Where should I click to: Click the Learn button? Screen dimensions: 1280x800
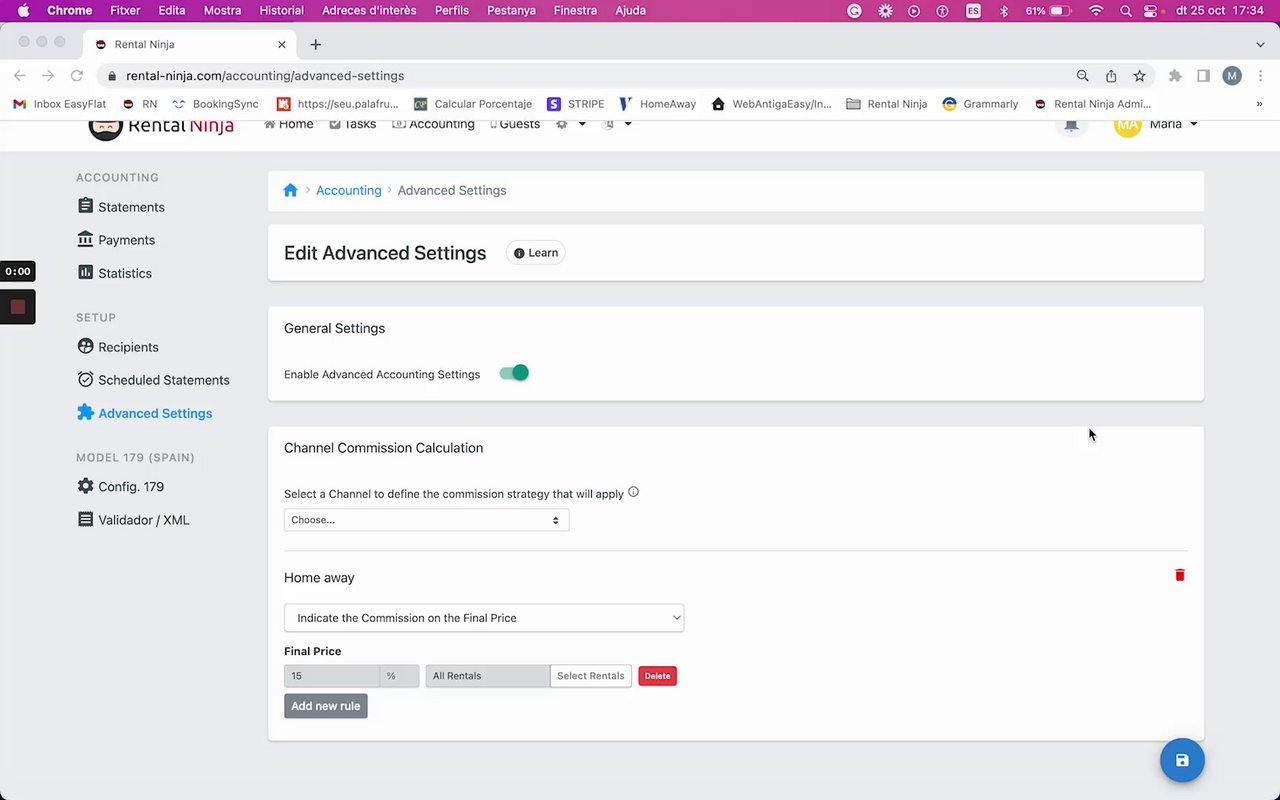click(536, 253)
